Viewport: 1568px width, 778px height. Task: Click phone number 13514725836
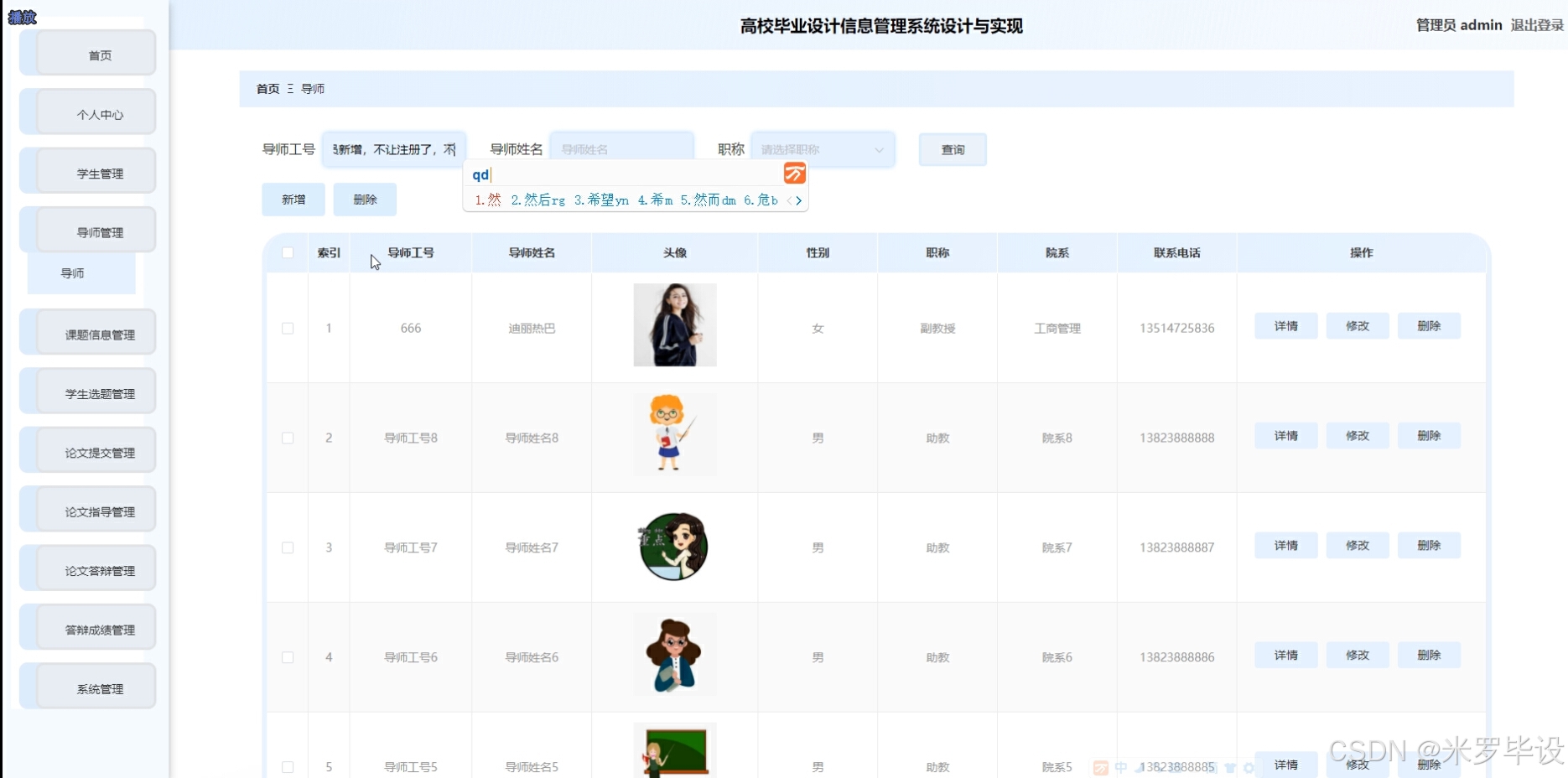1176,329
